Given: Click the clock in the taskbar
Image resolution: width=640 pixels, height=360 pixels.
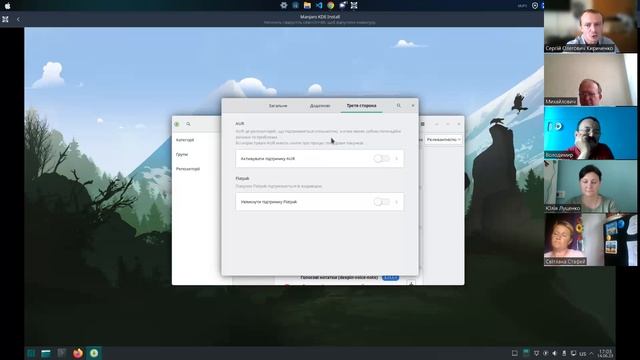Looking at the screenshot, I should tap(605, 353).
